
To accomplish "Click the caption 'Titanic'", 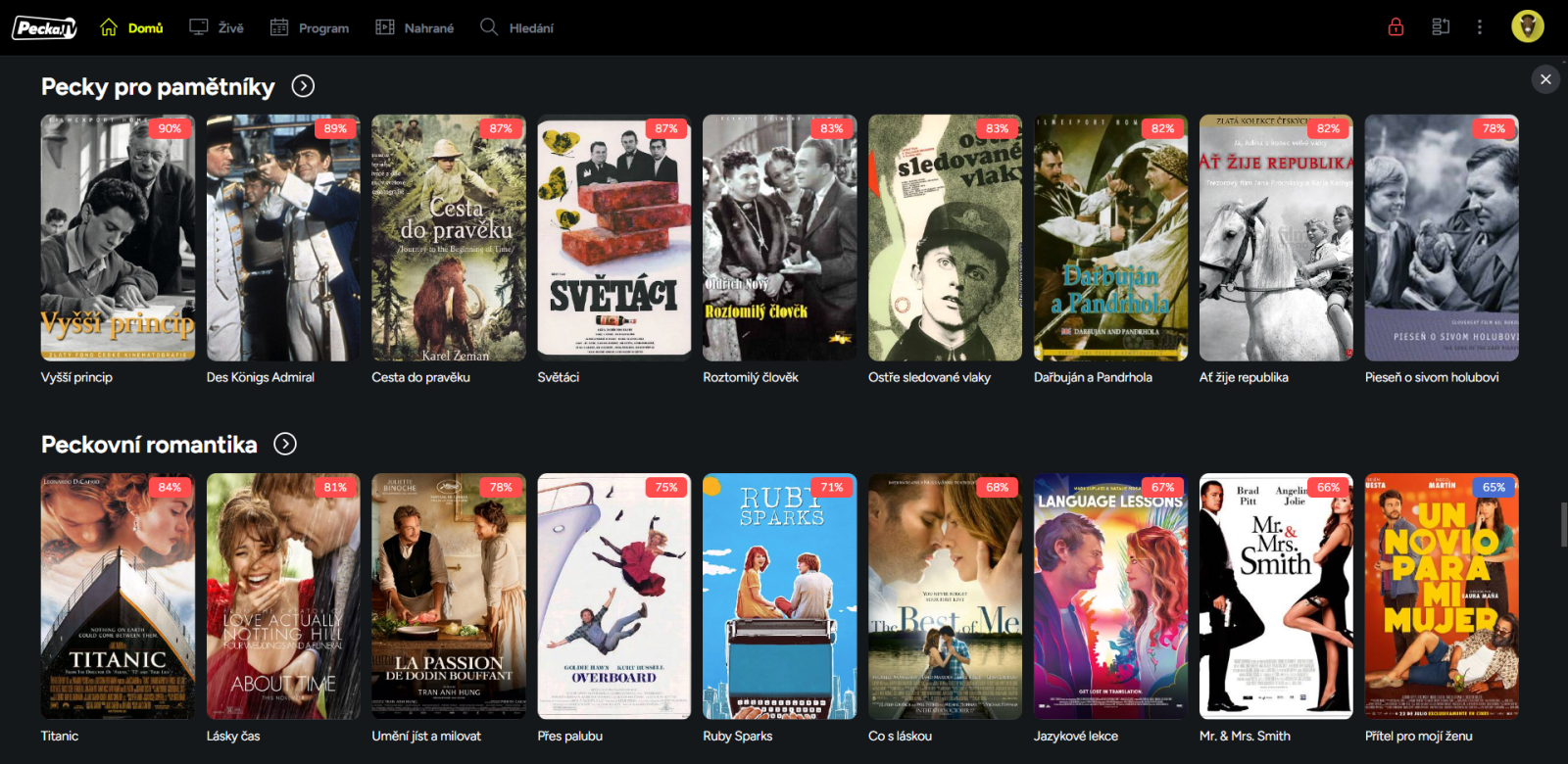I will [x=60, y=736].
